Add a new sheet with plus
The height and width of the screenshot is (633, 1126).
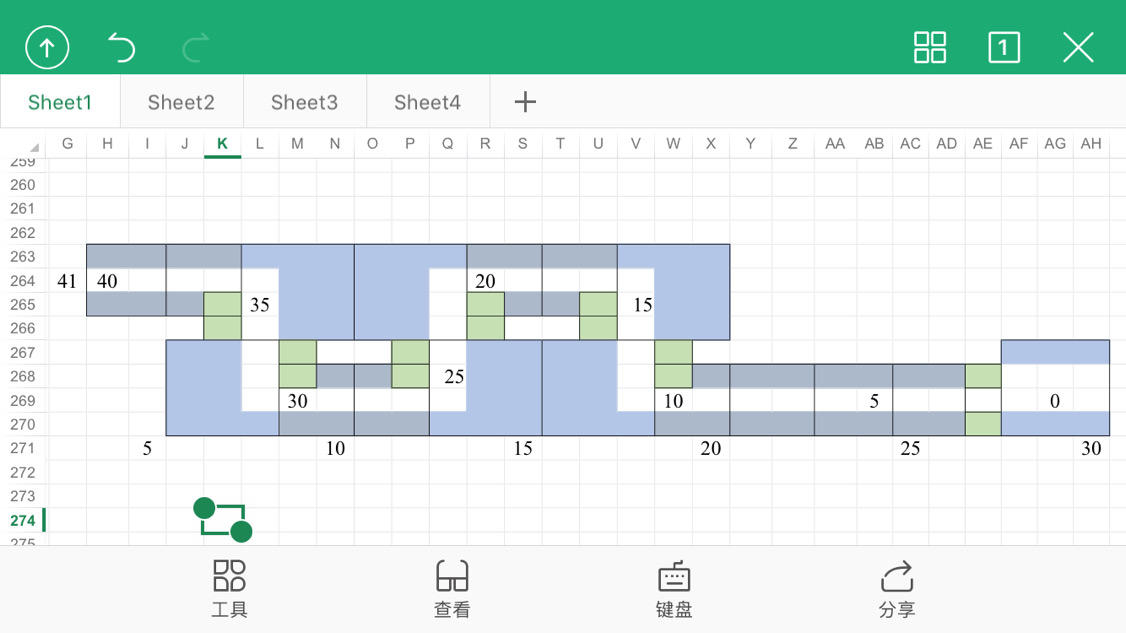[x=525, y=102]
